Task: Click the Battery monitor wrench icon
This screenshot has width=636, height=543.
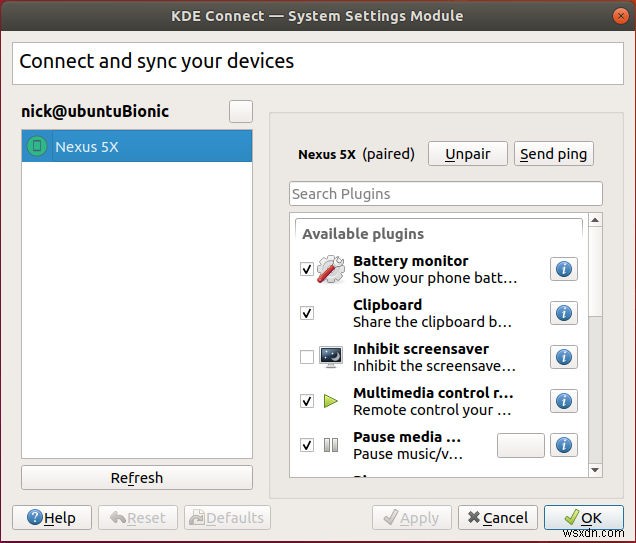Action: pyautogui.click(x=331, y=269)
